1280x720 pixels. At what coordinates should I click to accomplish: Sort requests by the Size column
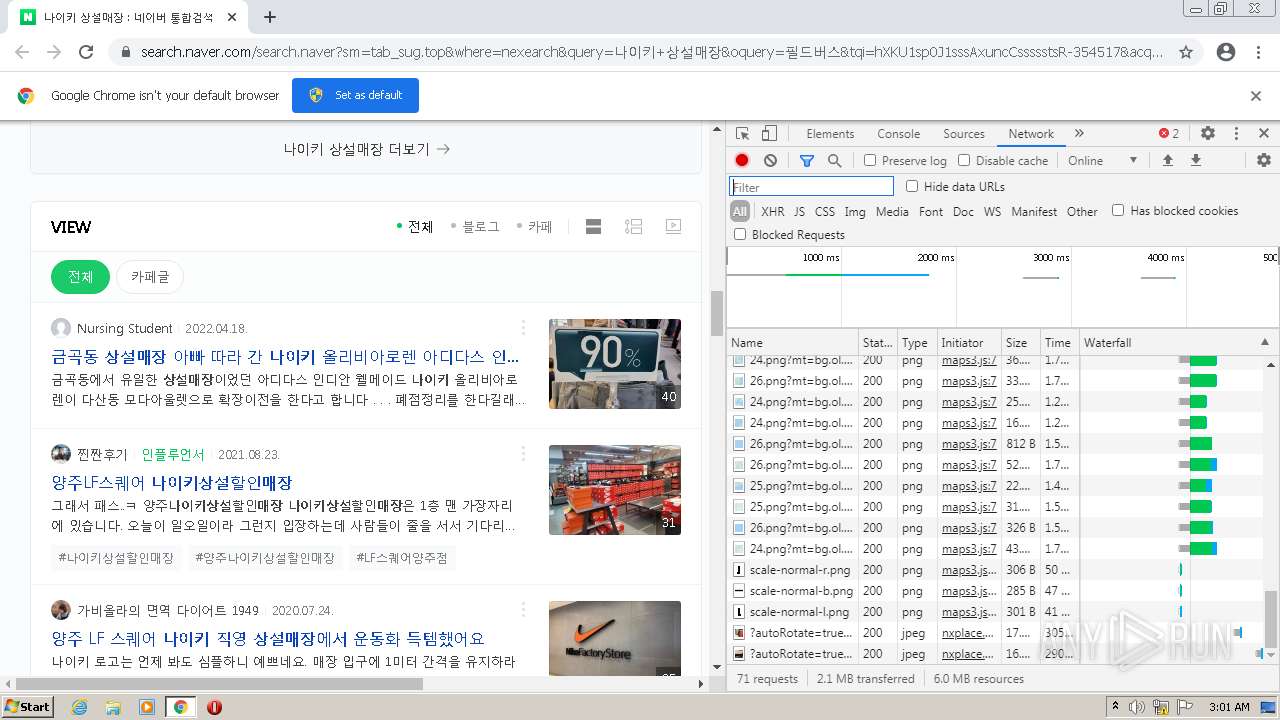pos(1020,342)
